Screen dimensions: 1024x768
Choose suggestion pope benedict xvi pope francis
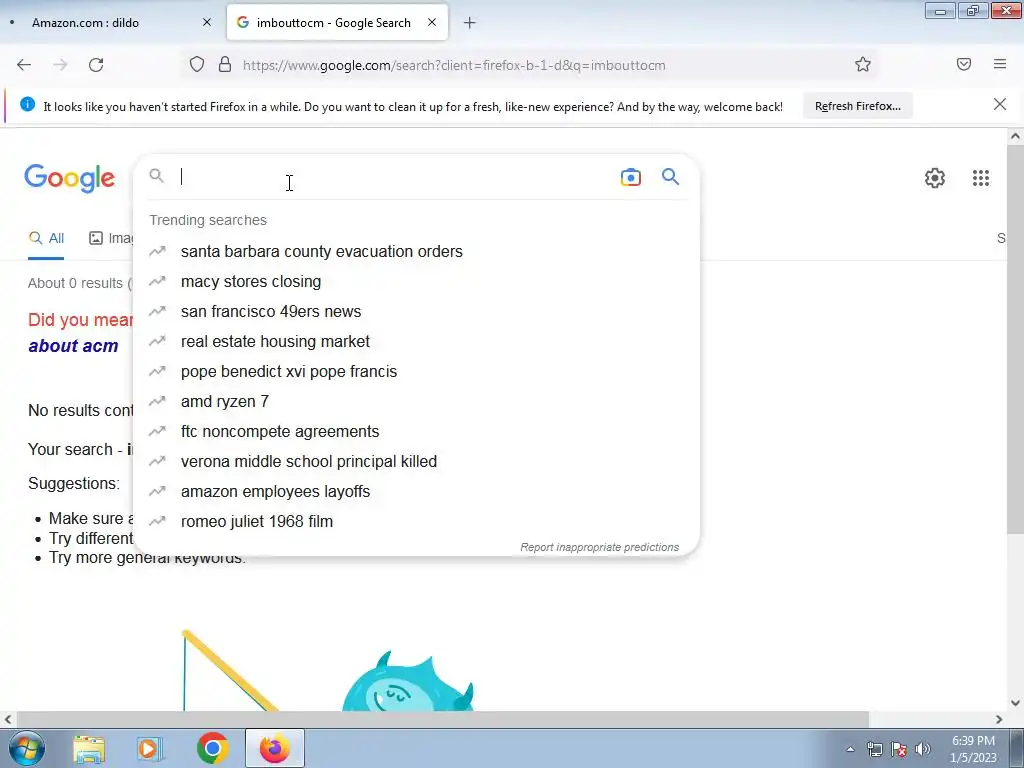416,372
